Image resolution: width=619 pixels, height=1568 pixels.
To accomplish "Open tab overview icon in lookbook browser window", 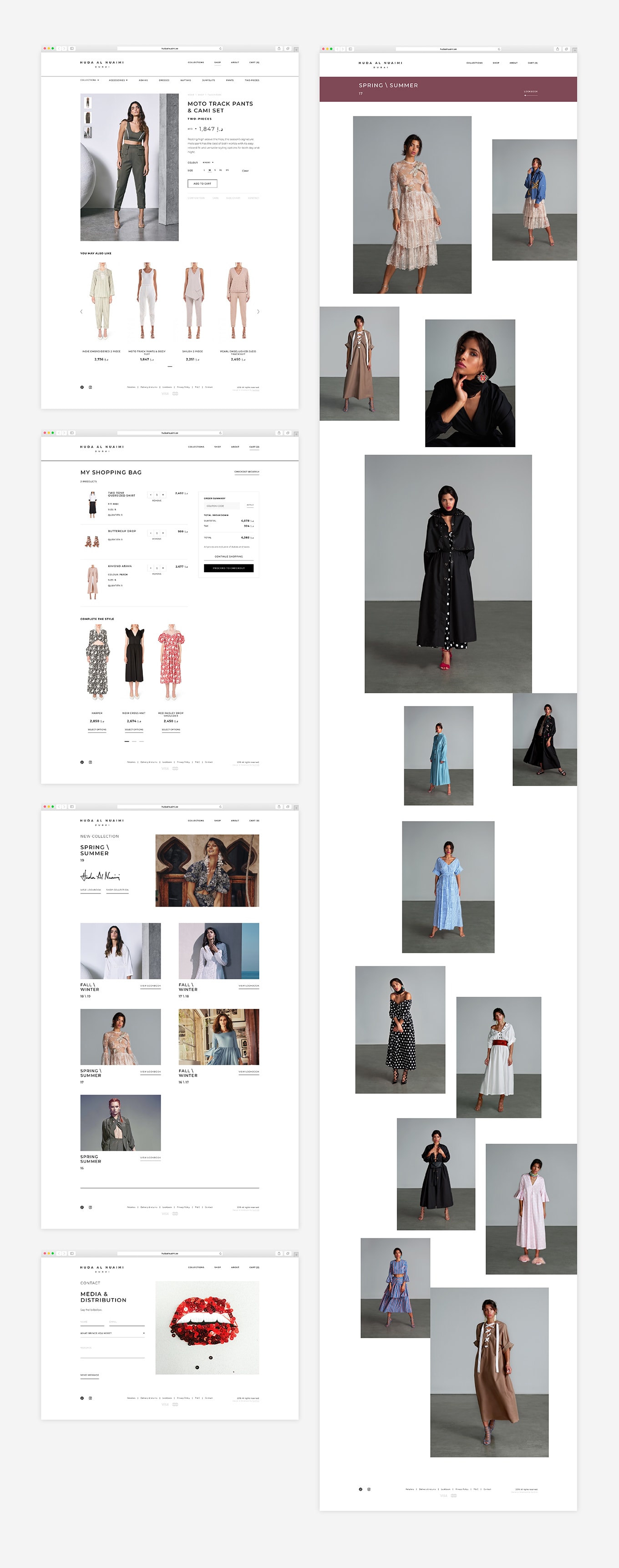I will pos(566,49).
